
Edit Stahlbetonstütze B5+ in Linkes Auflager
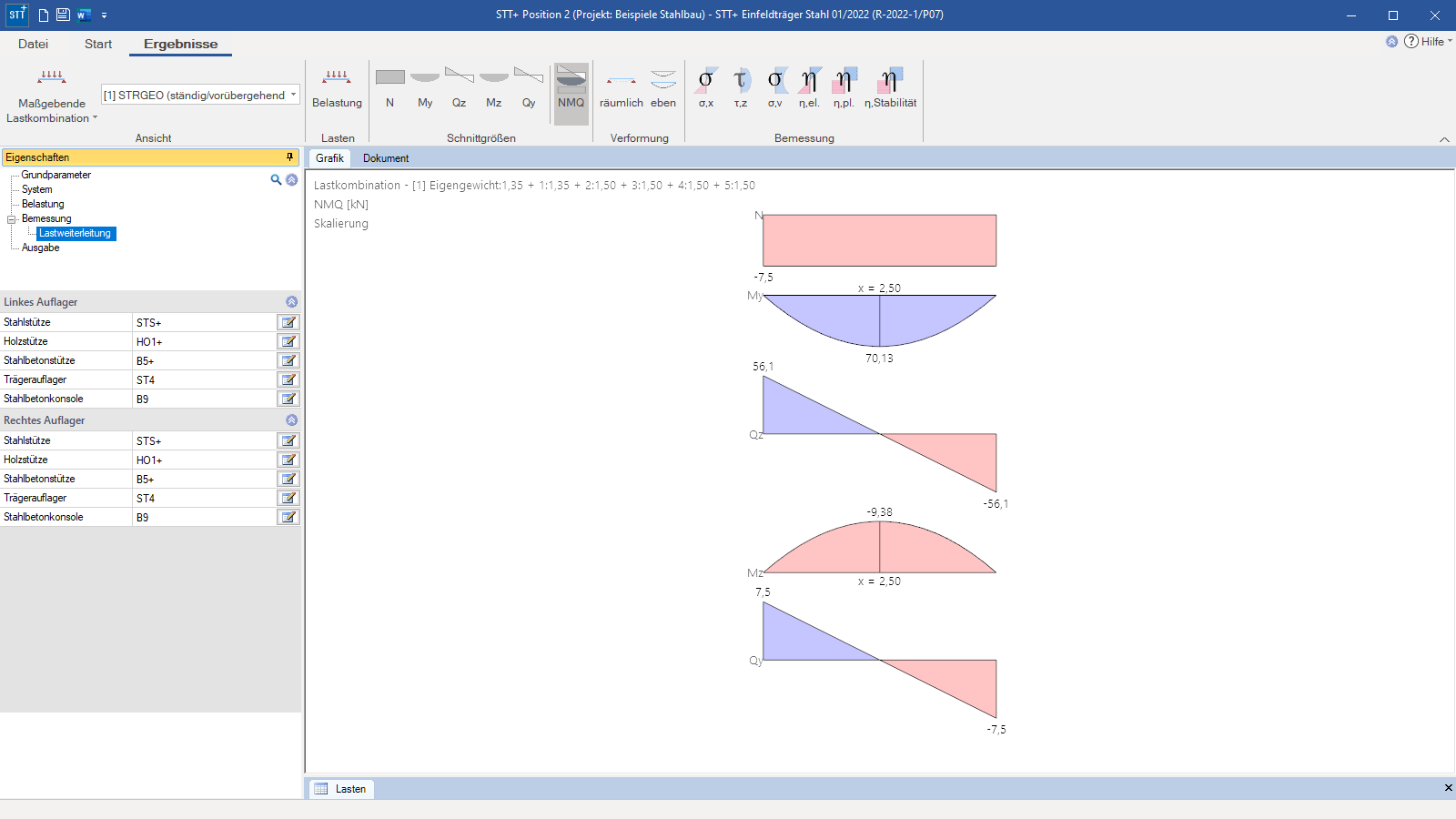point(288,360)
